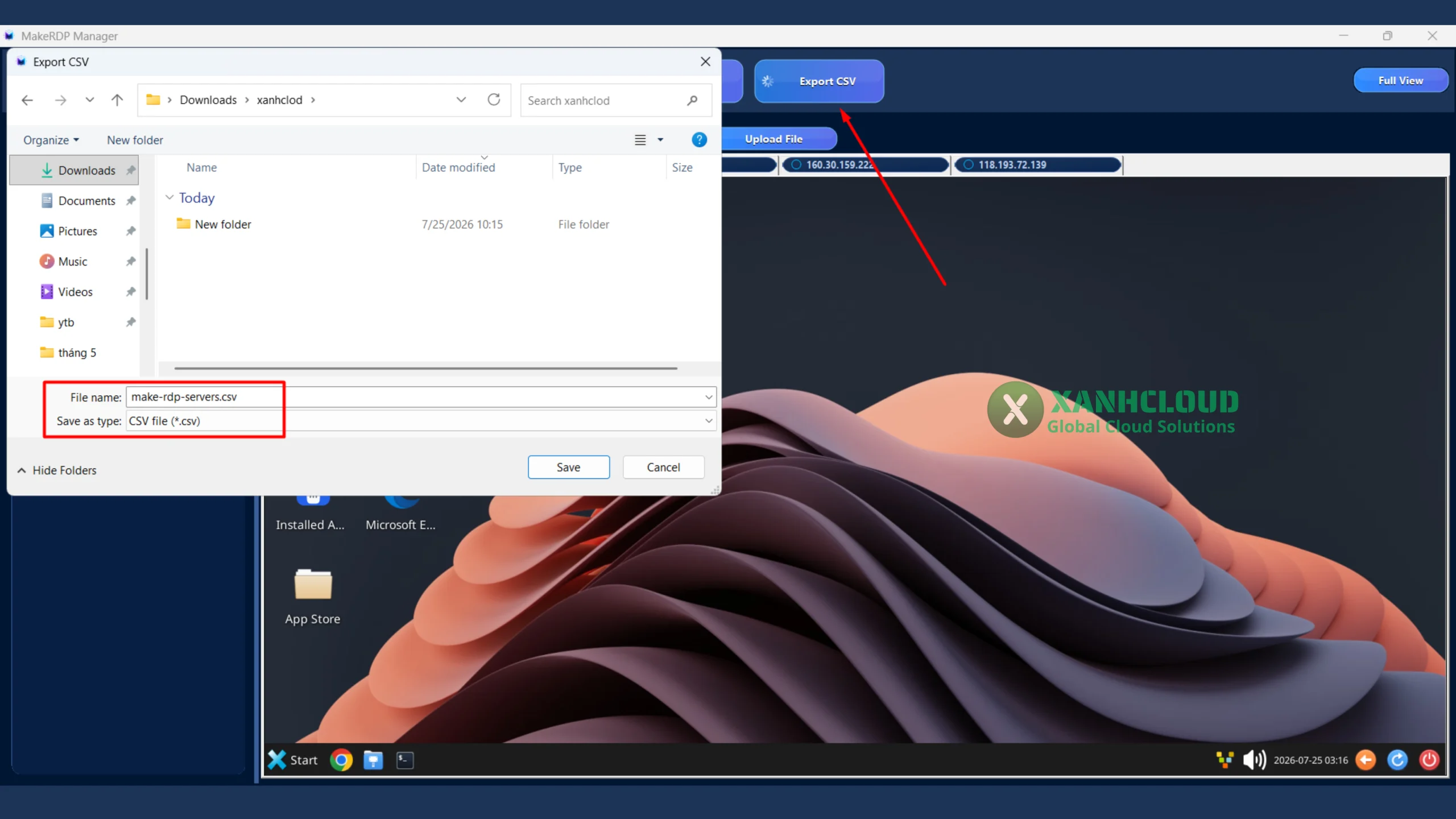The image size is (1456, 819).
Task: Collapse with Hide Folders
Action: 57,470
